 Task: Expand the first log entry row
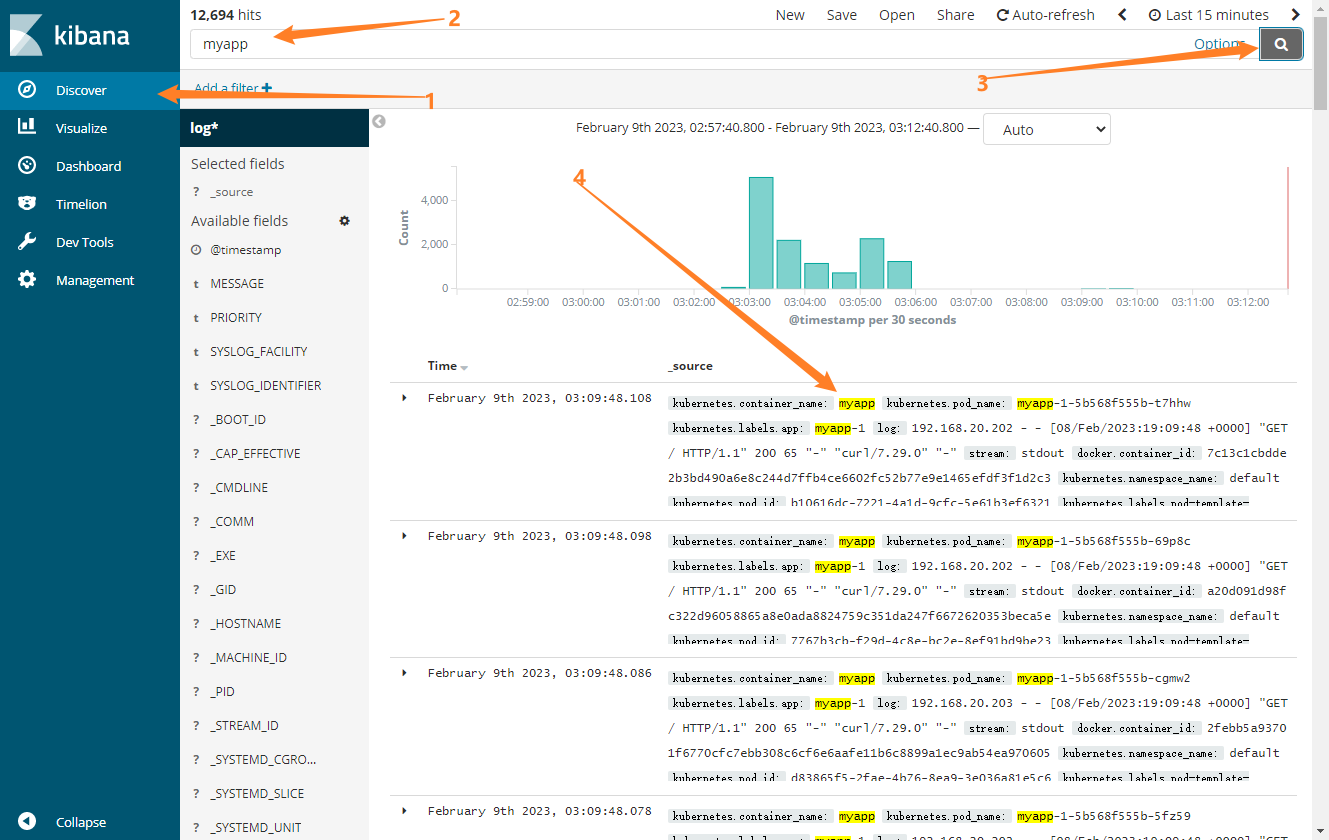click(405, 398)
